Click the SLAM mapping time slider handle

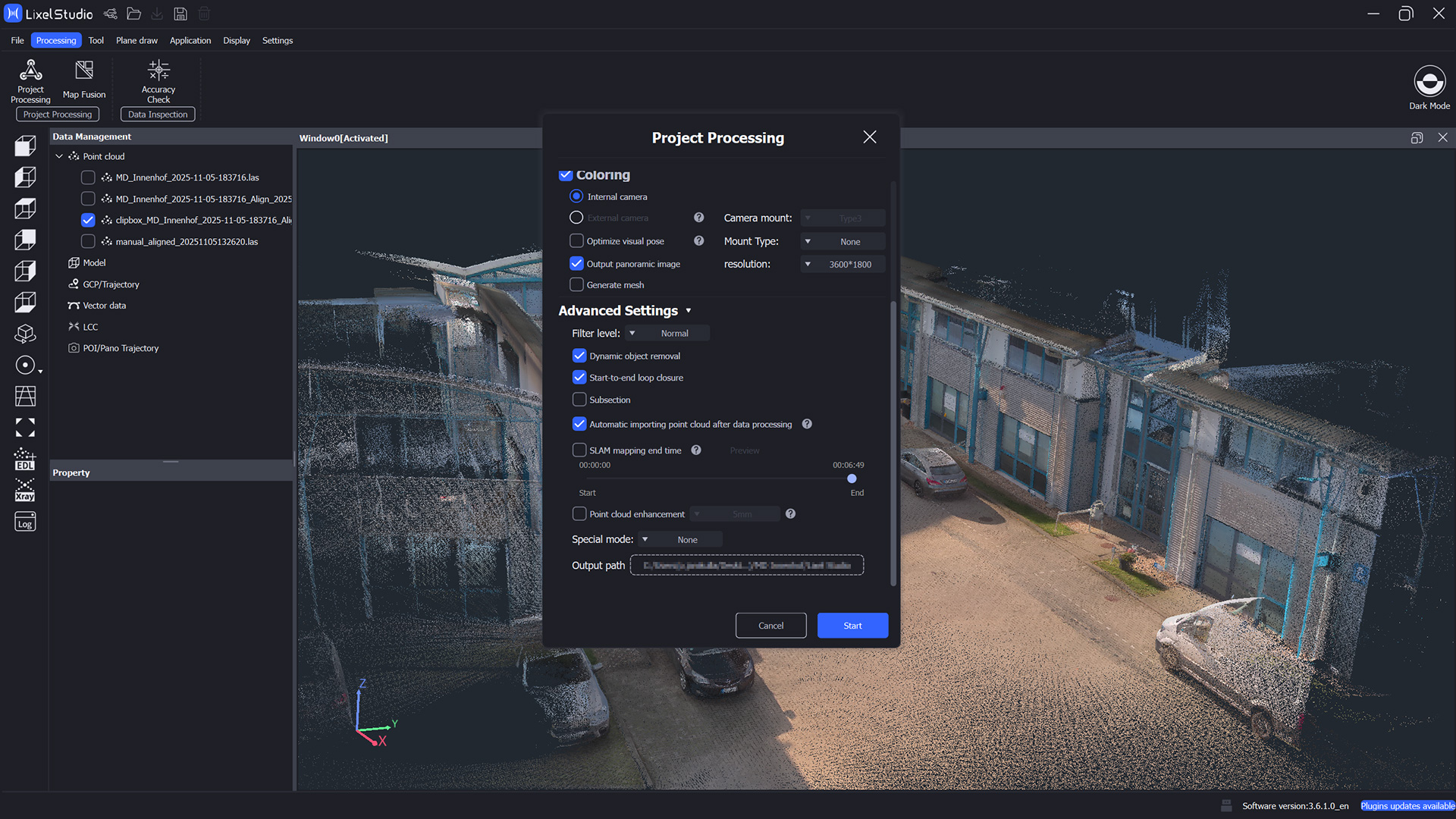[x=852, y=479]
